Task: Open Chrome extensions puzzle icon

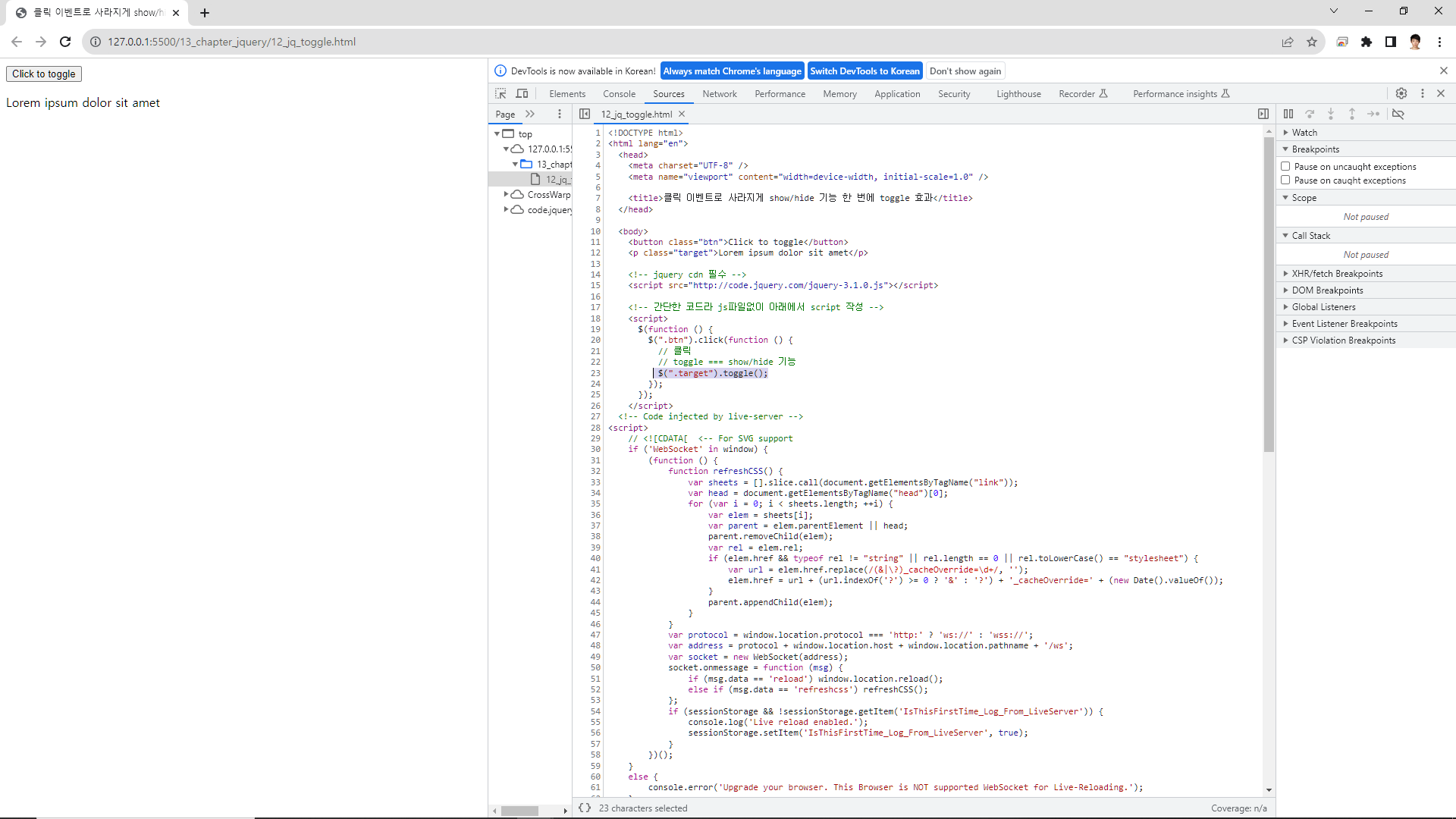Action: (x=1367, y=42)
